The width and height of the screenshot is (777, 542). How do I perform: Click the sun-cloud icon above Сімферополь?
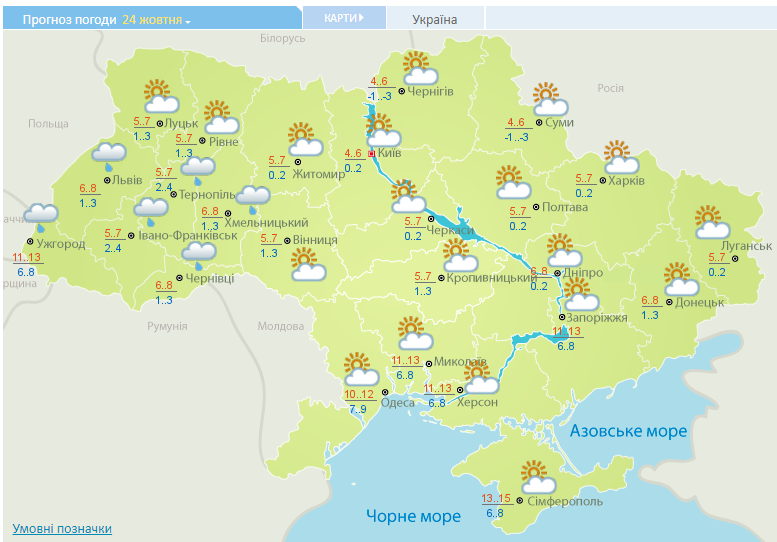click(536, 476)
